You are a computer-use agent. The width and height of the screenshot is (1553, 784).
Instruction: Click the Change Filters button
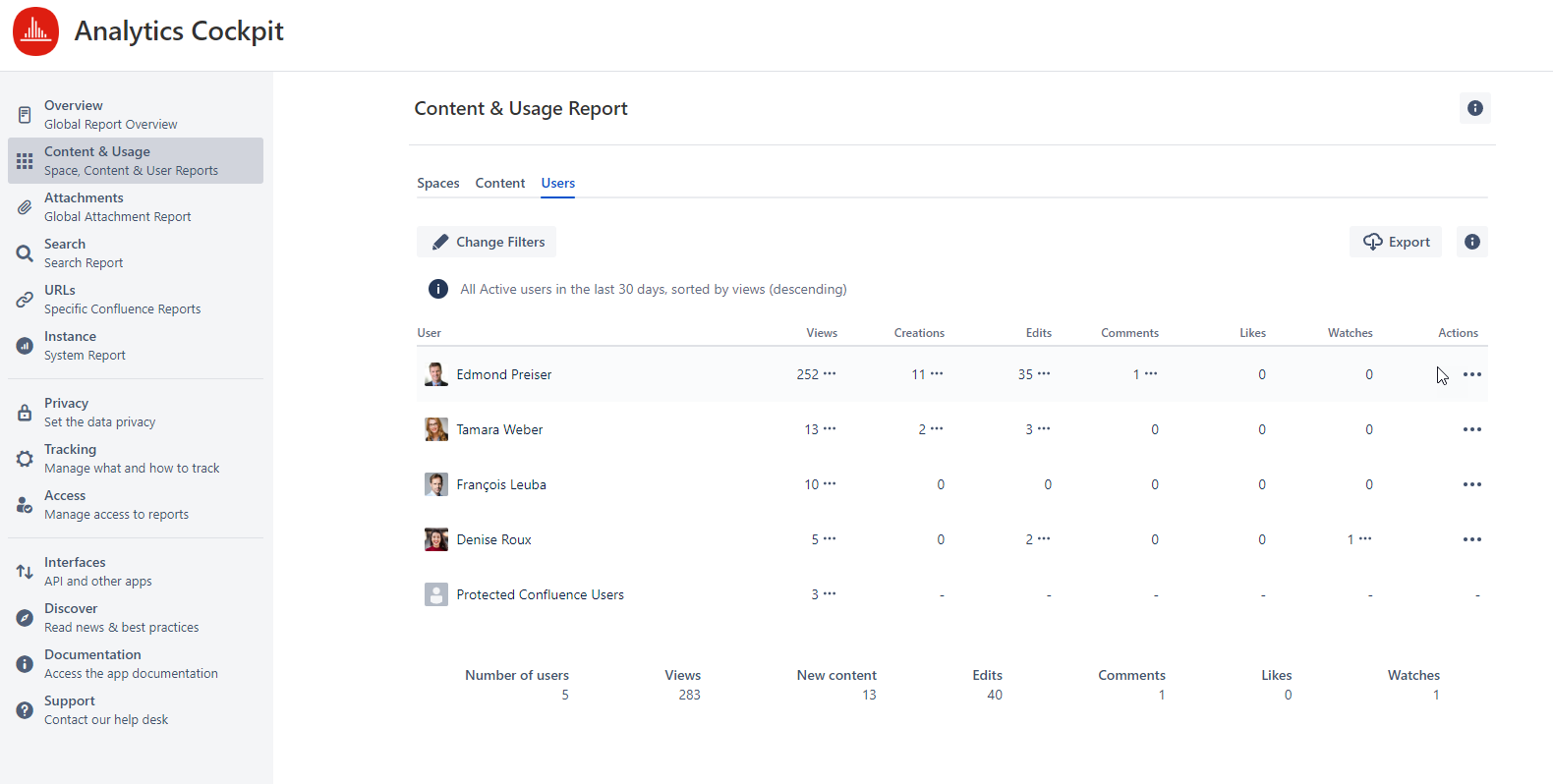[488, 242]
